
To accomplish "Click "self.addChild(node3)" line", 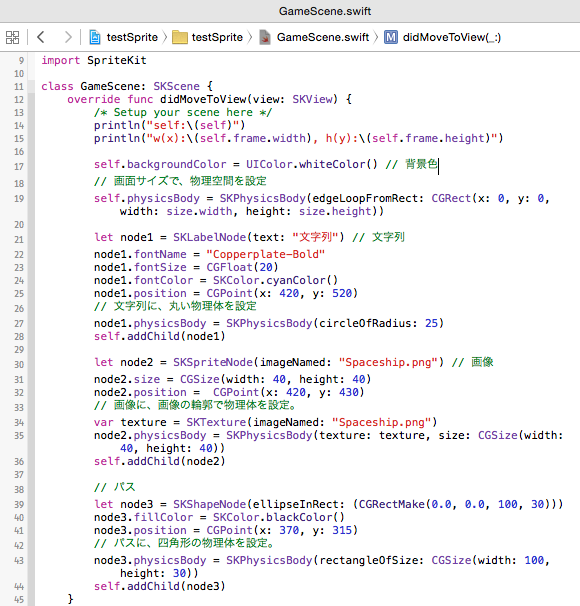I will point(160,586).
